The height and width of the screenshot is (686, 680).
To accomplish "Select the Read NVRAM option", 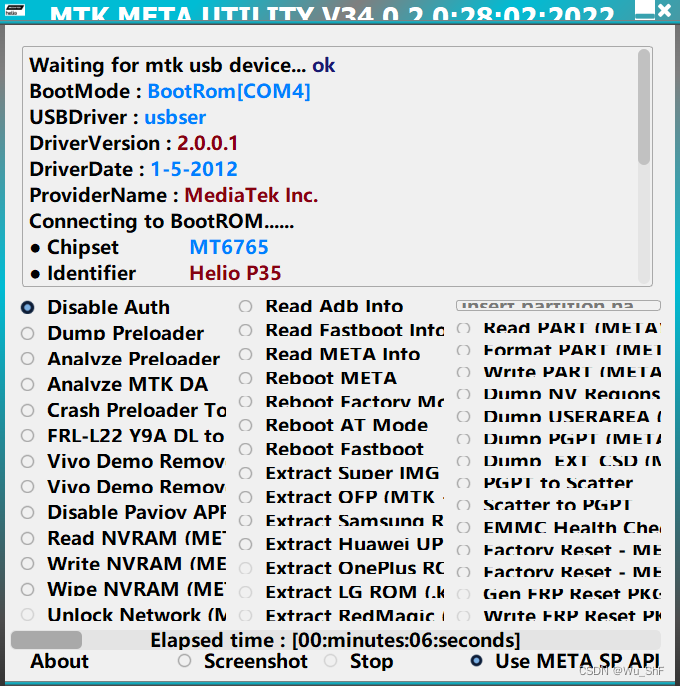I will pyautogui.click(x=123, y=538).
